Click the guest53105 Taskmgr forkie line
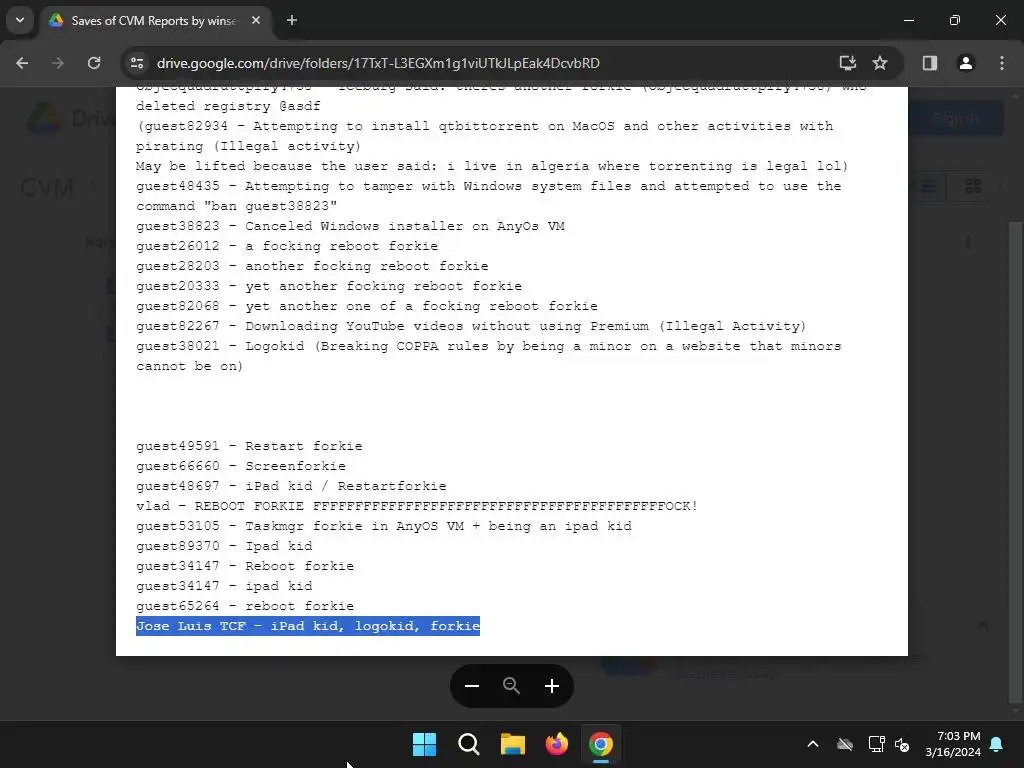 pos(384,526)
